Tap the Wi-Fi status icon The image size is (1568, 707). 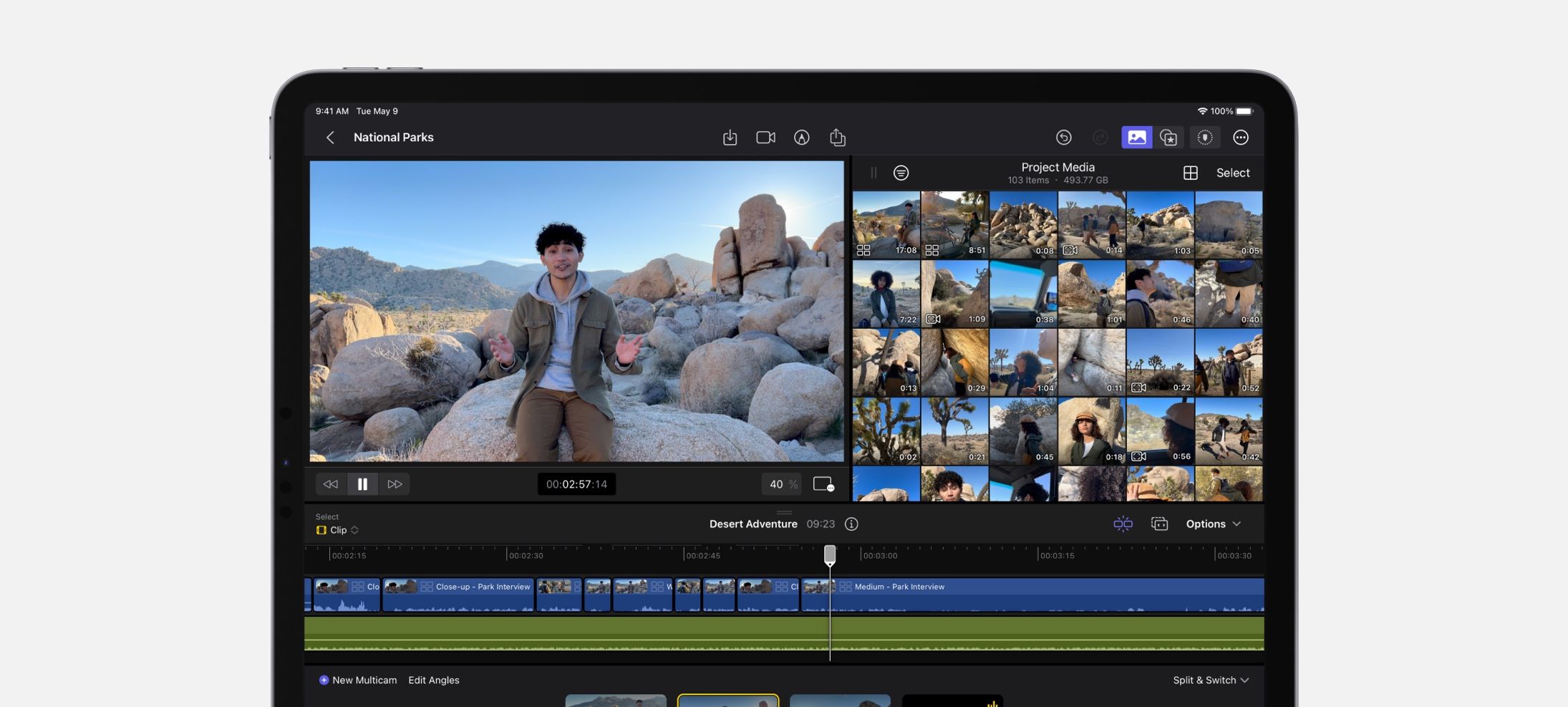coord(1202,111)
